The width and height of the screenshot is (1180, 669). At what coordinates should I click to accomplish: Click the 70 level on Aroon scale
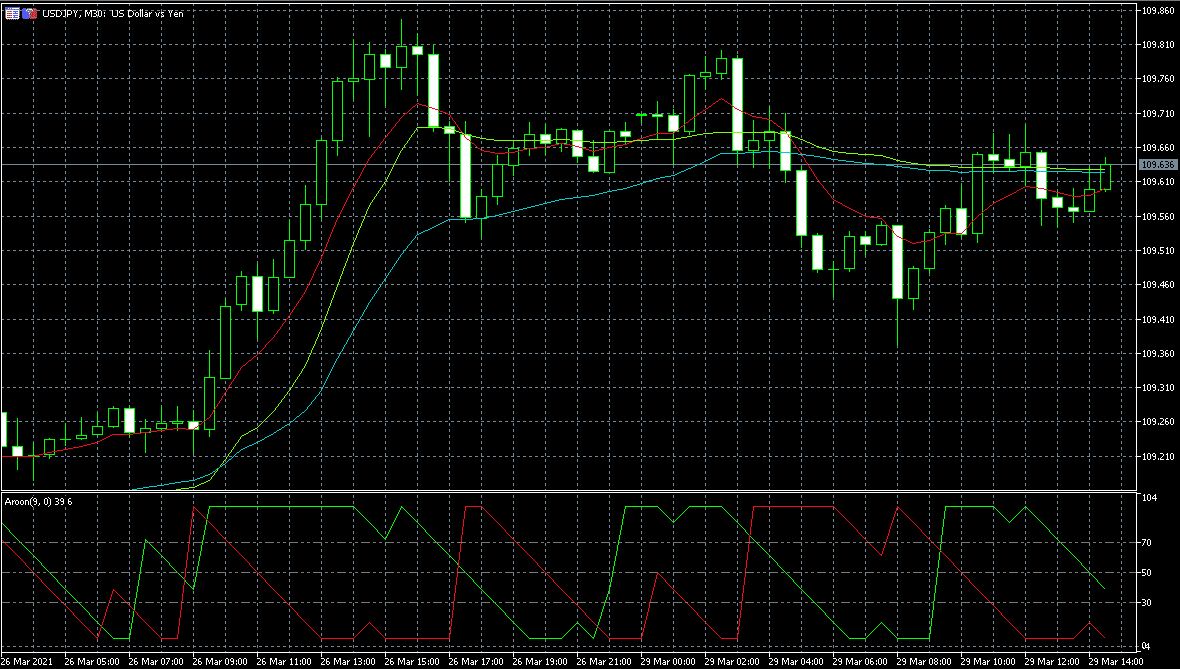pyautogui.click(x=1149, y=543)
